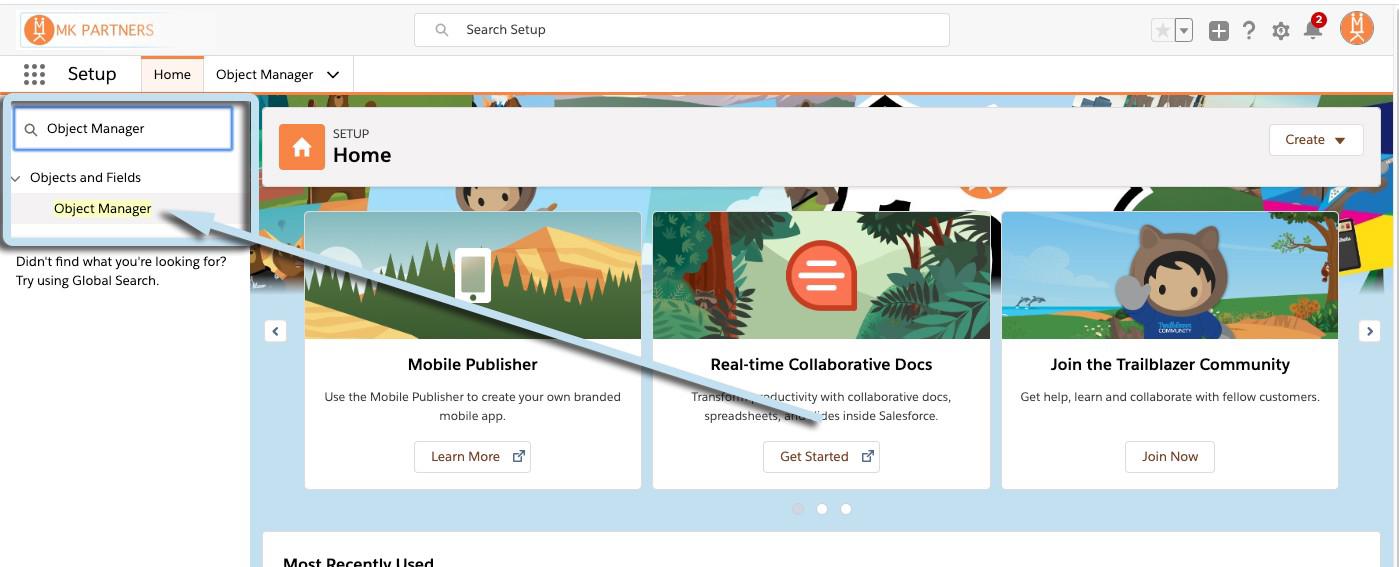The height and width of the screenshot is (567, 1399).
Task: Click the MK Partners logo
Action: point(90,30)
